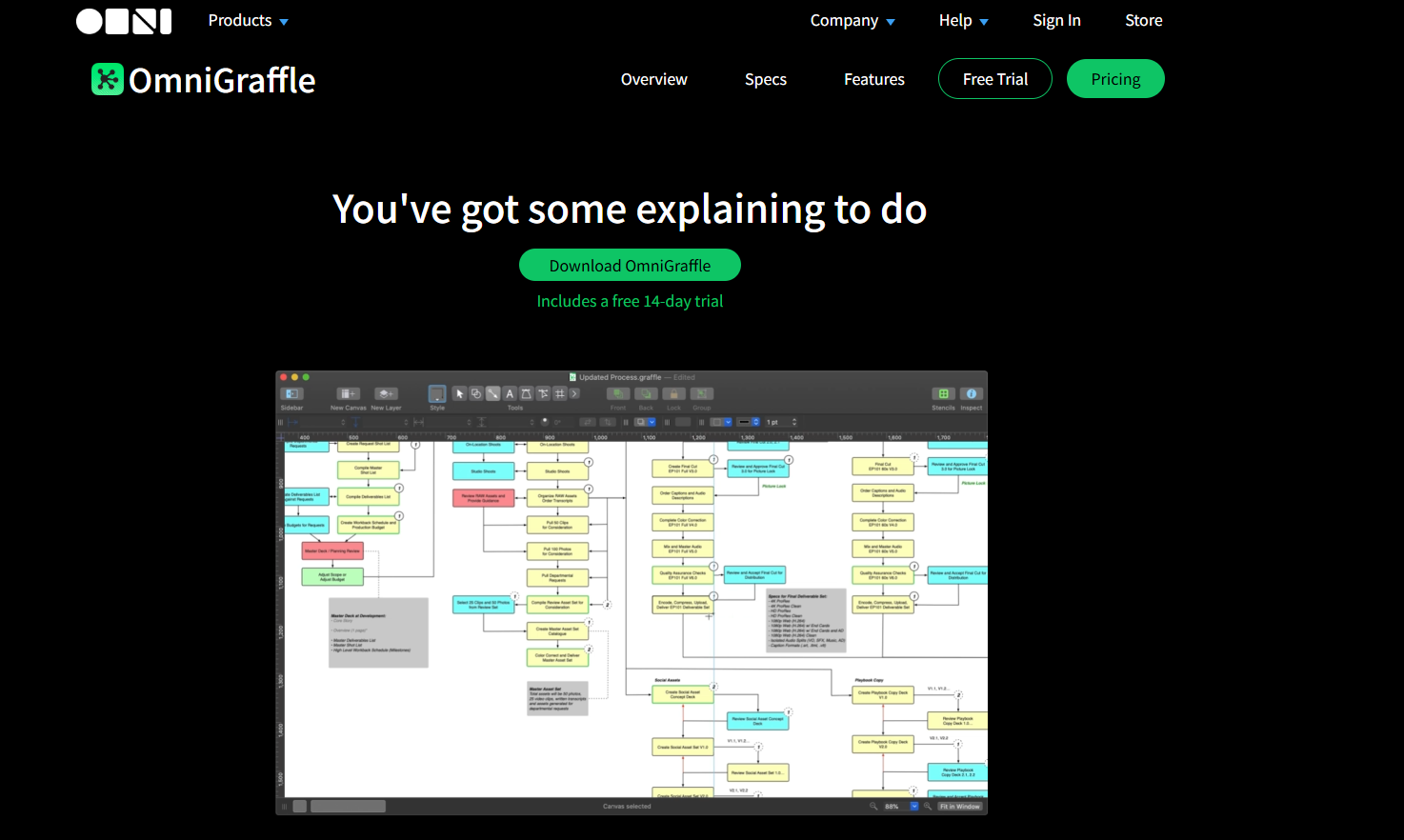Image resolution: width=1404 pixels, height=840 pixels.
Task: Click Download OmniGraffle button
Action: [x=630, y=265]
